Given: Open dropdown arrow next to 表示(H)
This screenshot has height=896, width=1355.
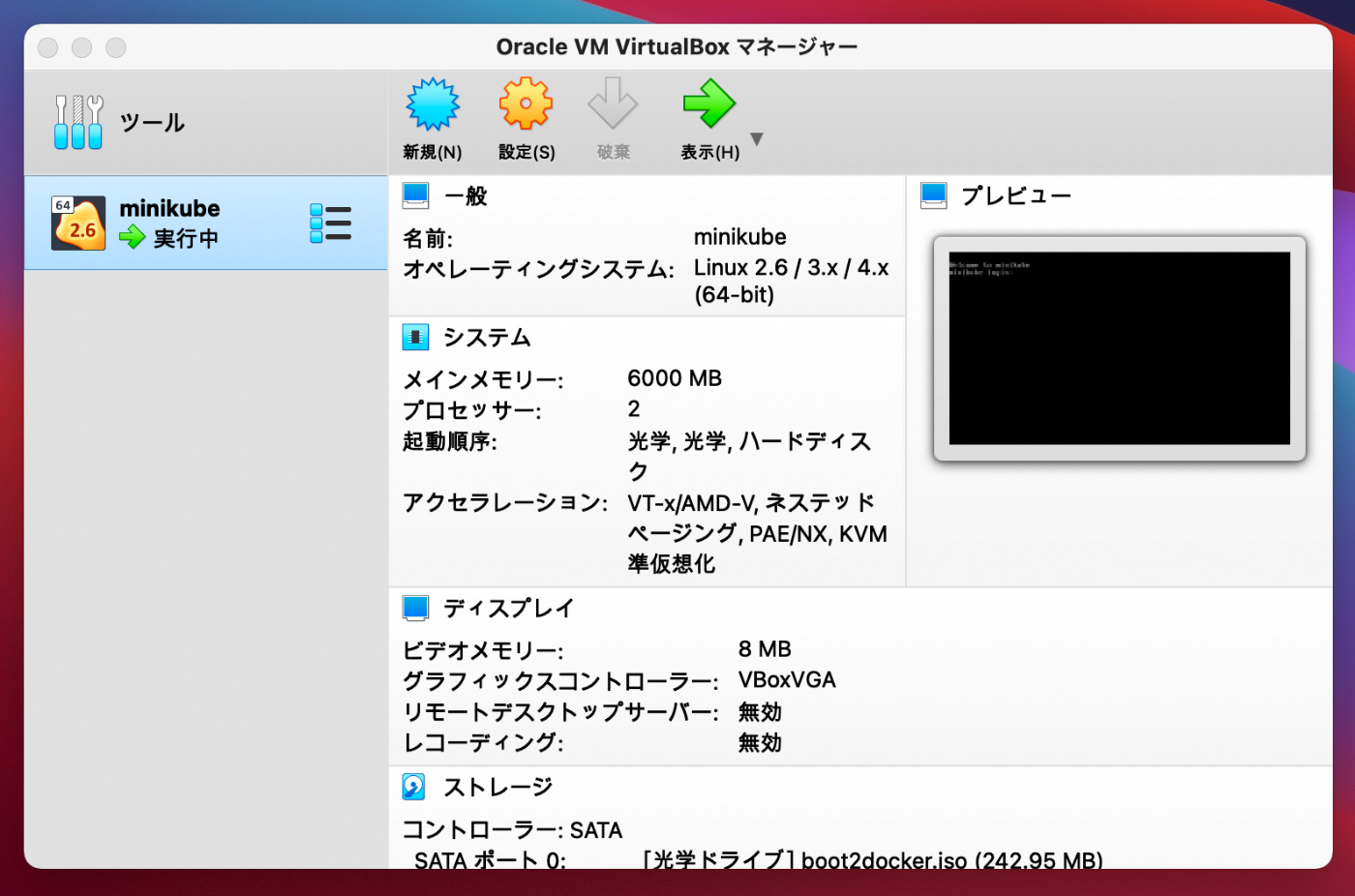Looking at the screenshot, I should [x=757, y=139].
